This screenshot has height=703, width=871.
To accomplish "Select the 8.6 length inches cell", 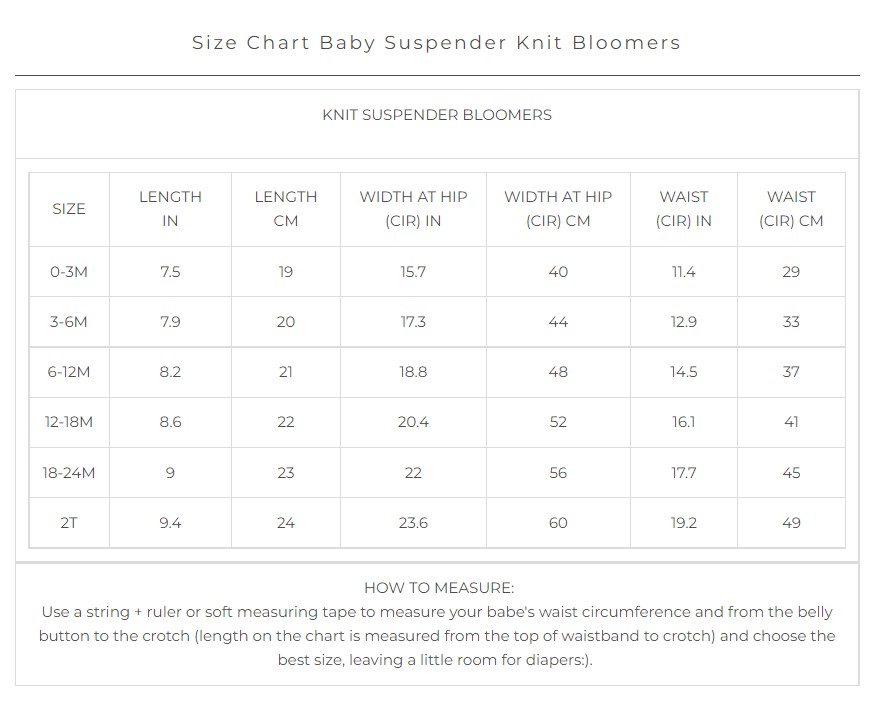I will tap(170, 421).
